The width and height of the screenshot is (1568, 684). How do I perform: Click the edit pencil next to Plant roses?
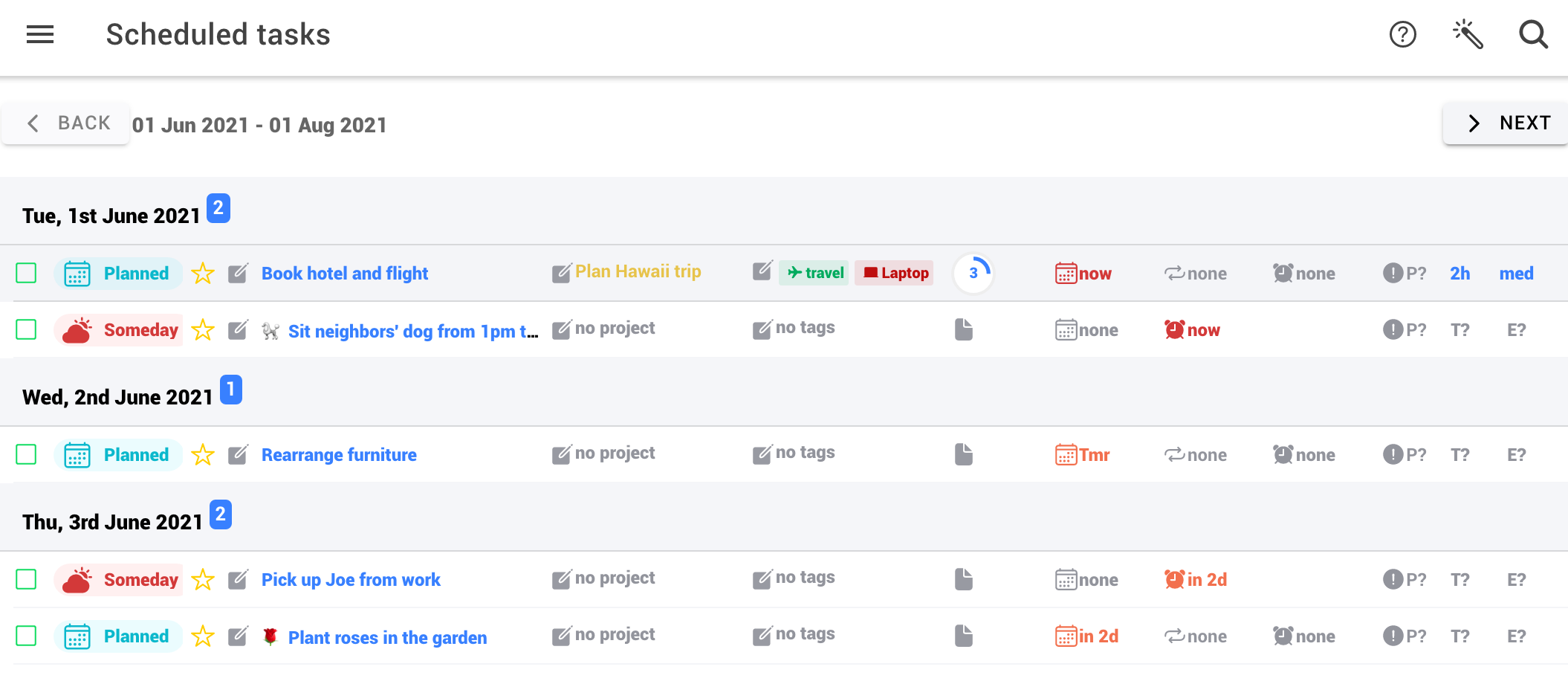click(238, 636)
